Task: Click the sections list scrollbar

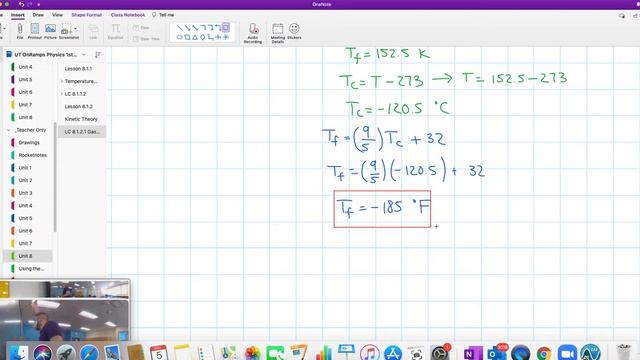Action: pos(55,177)
